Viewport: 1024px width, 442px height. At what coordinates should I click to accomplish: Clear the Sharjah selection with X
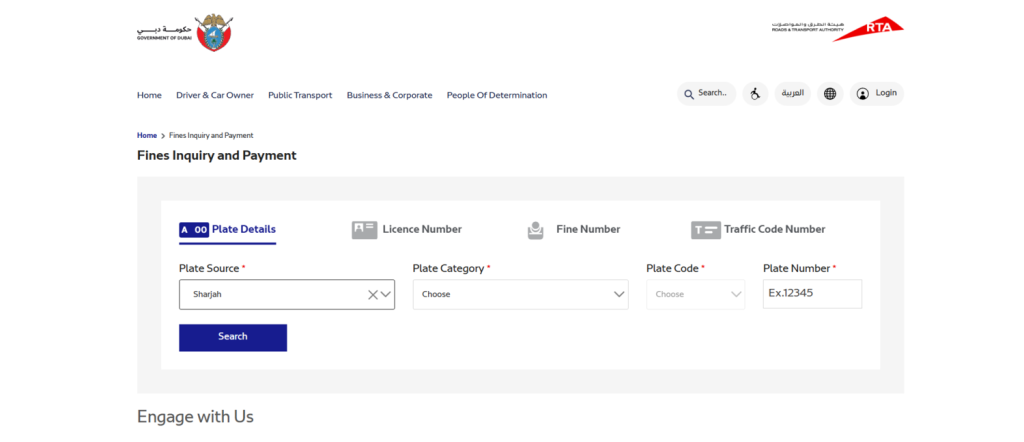point(372,294)
